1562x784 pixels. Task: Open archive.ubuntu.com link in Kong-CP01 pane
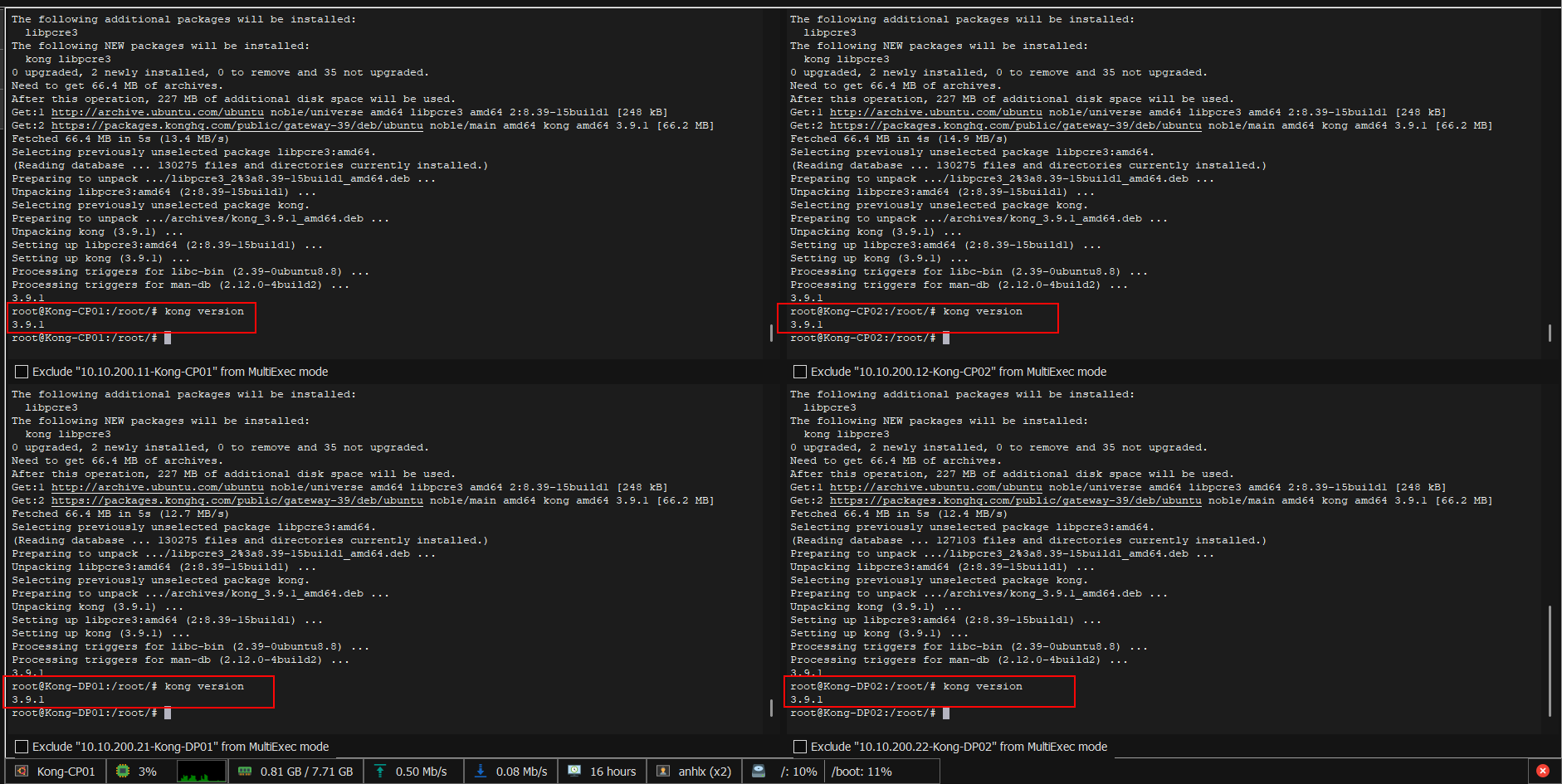(x=158, y=112)
